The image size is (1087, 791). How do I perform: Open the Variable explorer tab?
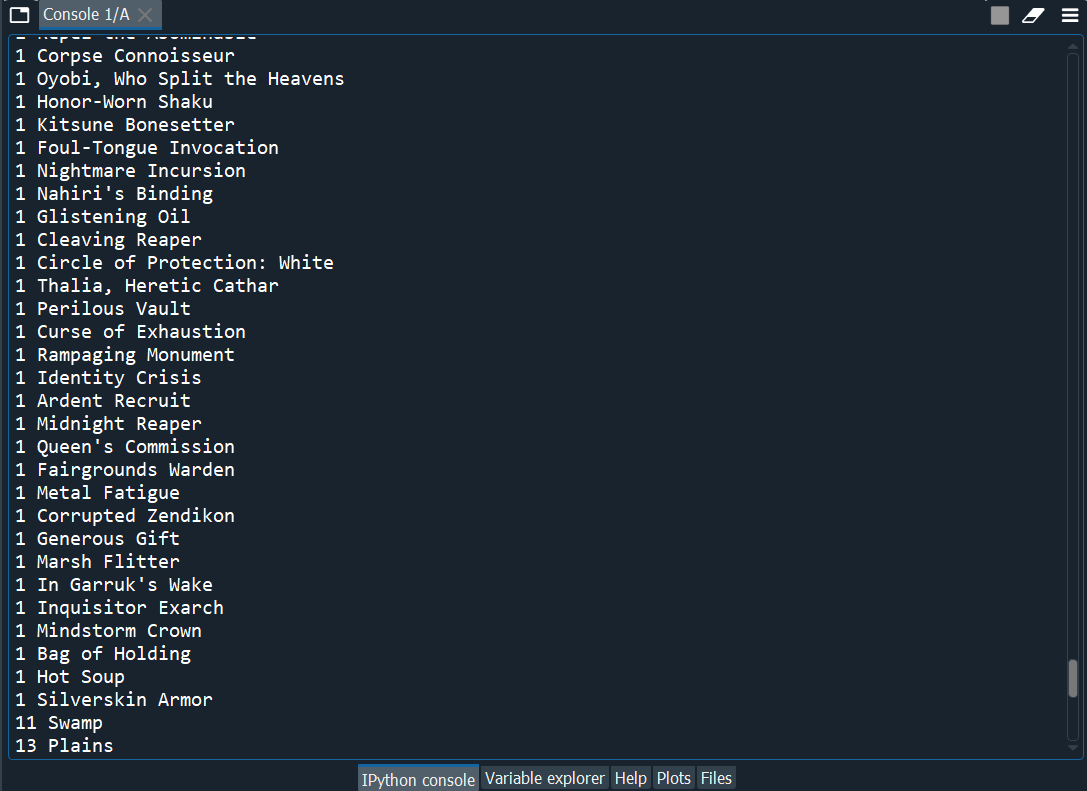click(x=545, y=779)
